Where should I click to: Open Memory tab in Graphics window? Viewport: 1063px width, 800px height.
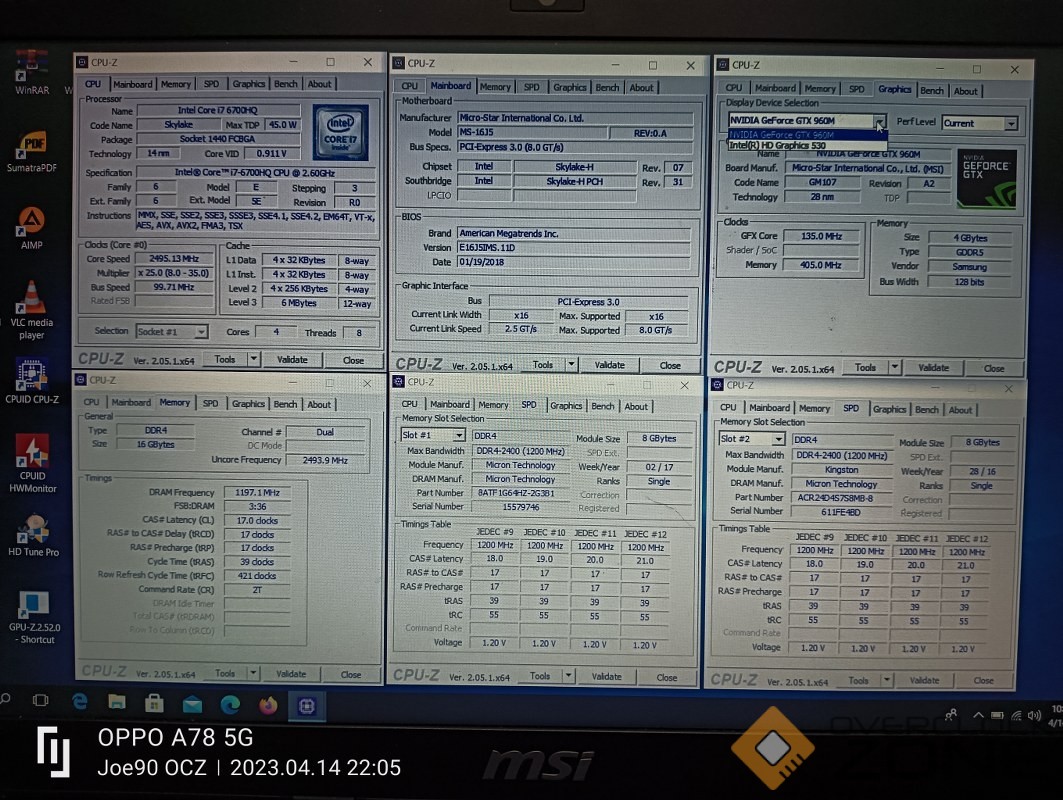point(820,89)
